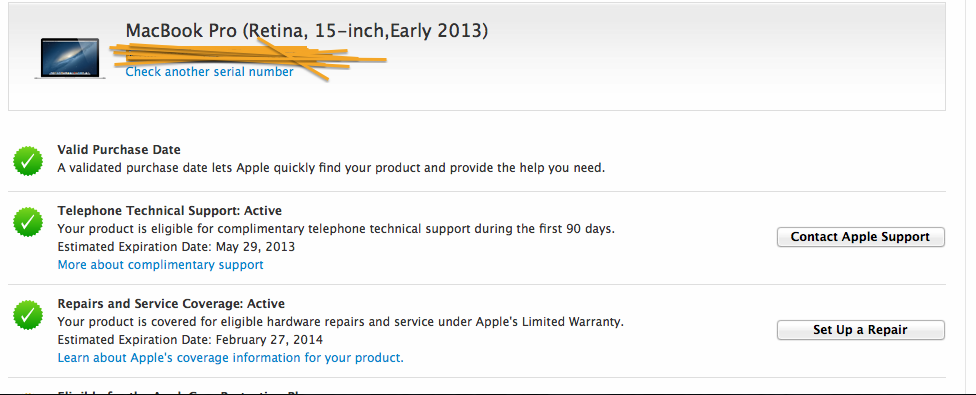976x395 pixels.
Task: Select the Telephone Technical Support: Active heading
Action: [x=169, y=211]
